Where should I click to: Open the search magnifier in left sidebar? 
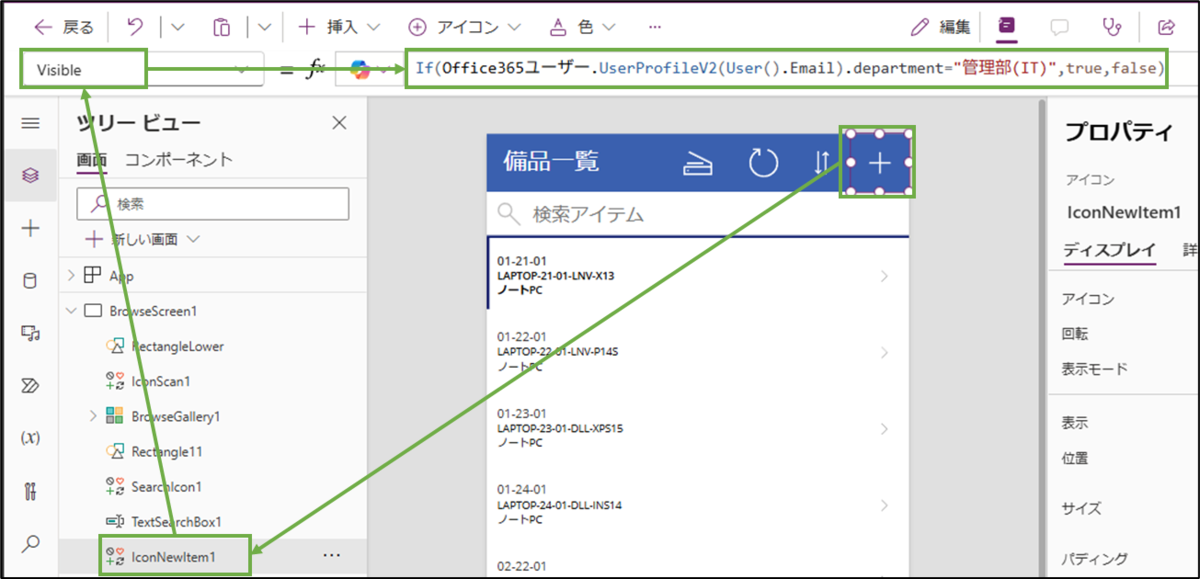click(30, 544)
